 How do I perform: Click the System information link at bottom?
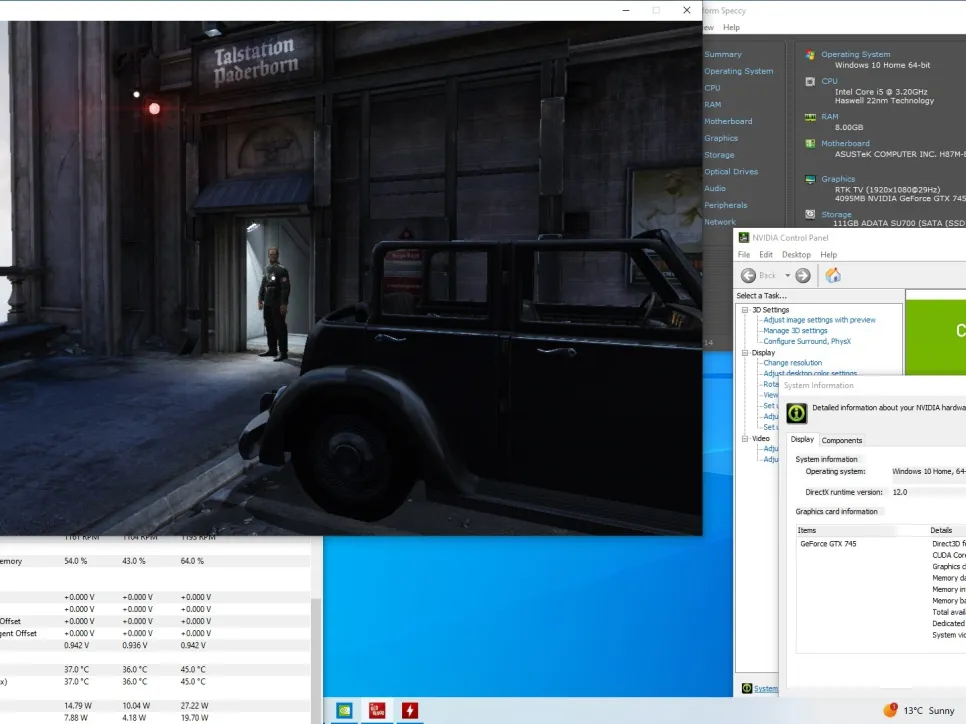(766, 688)
